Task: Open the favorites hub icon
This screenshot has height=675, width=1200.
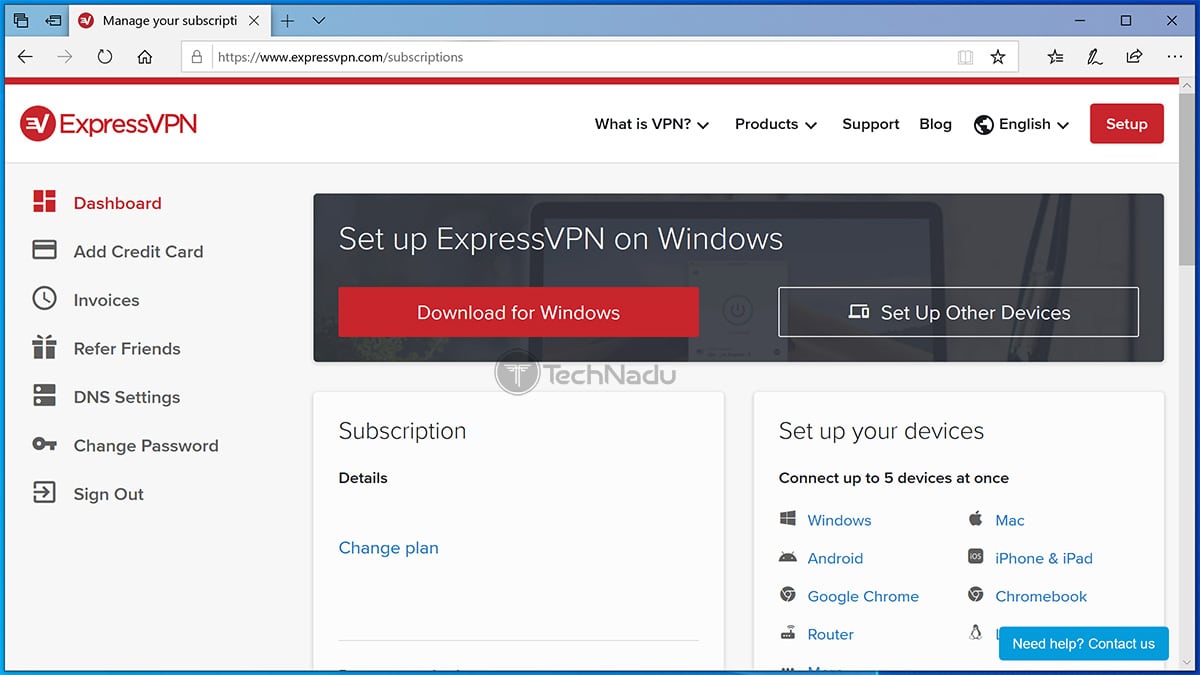Action: tap(1055, 57)
